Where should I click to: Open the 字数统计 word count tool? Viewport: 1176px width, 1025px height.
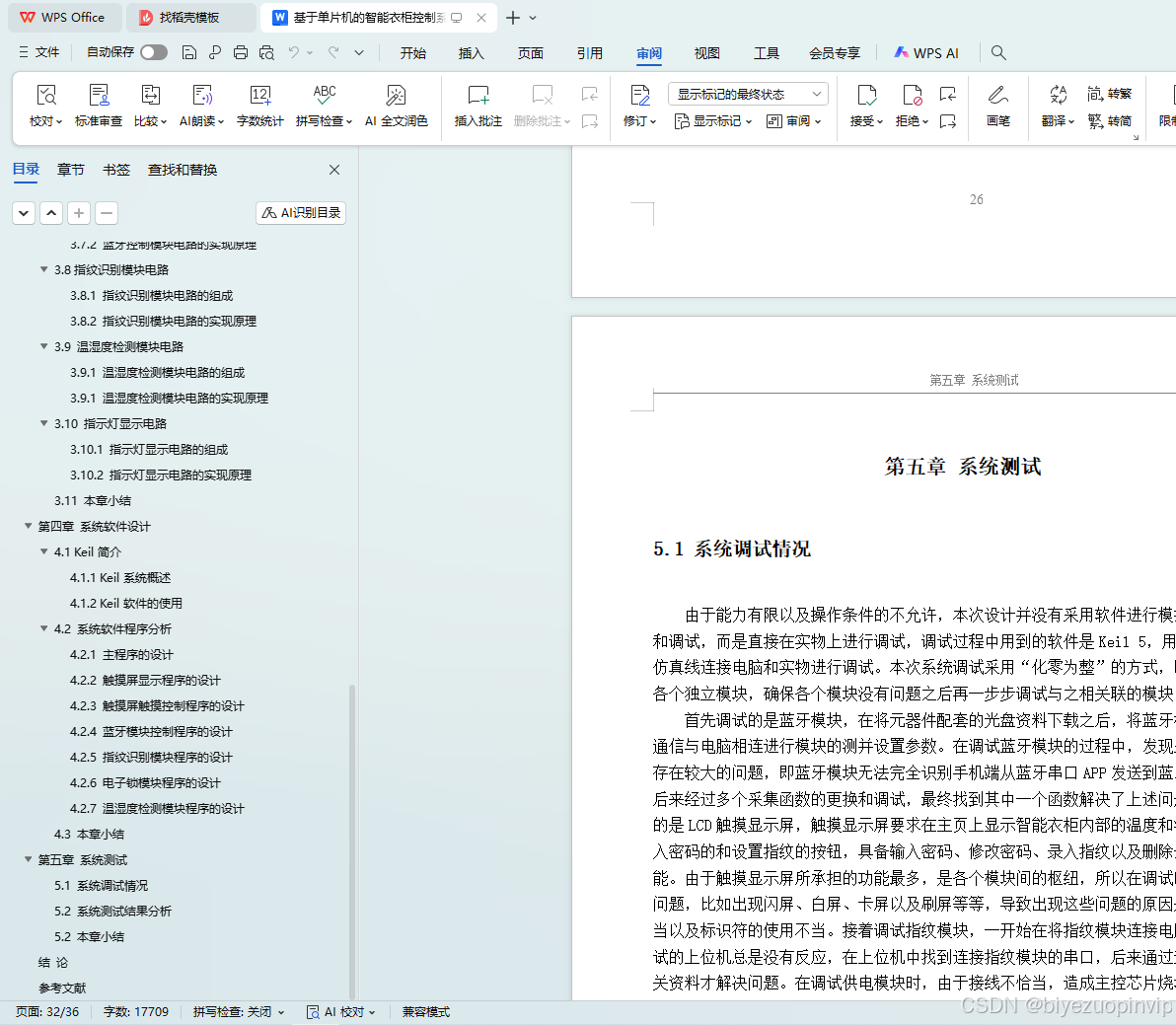[x=259, y=105]
